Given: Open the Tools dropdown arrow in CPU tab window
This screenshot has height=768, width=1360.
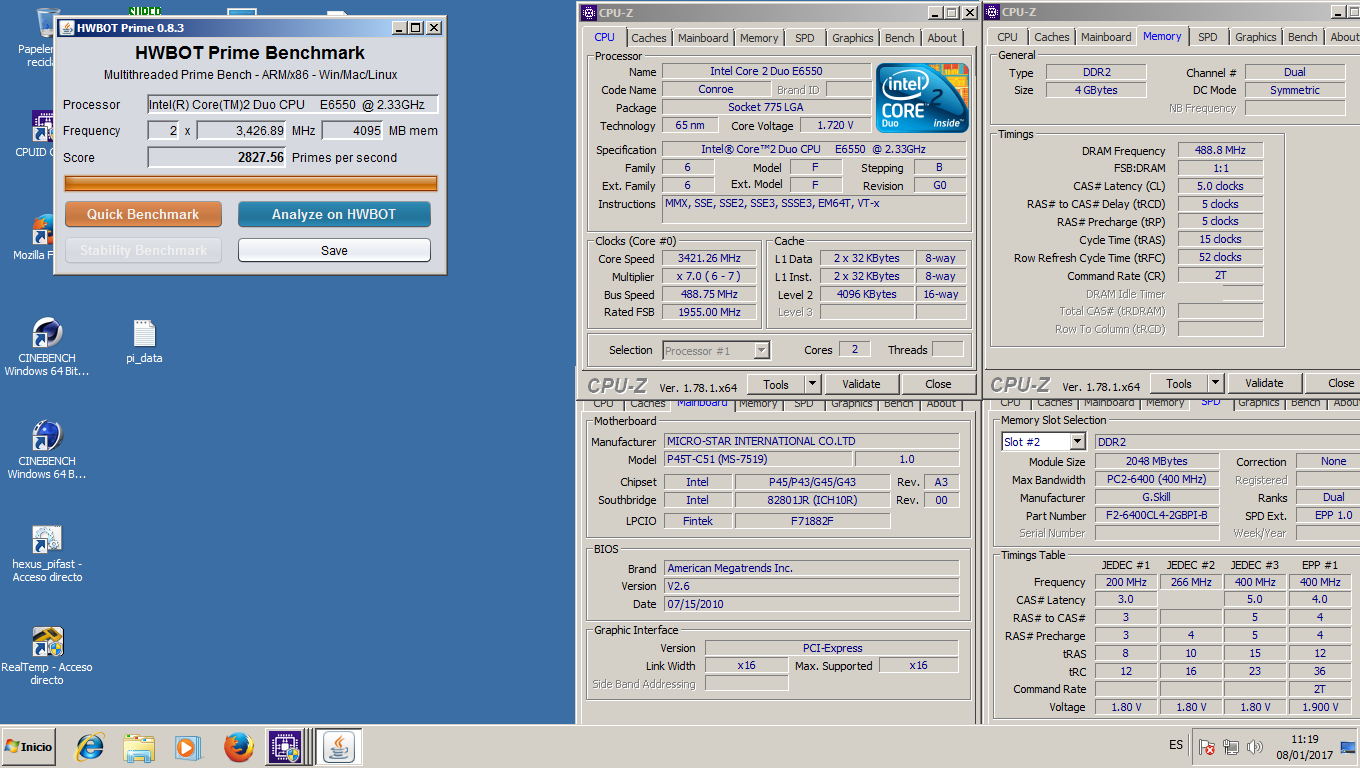Looking at the screenshot, I should pyautogui.click(x=812, y=384).
